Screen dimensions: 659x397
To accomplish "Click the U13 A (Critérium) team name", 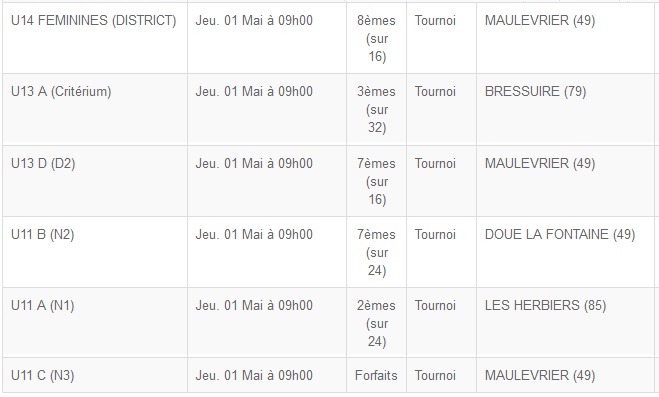I will pos(61,92).
